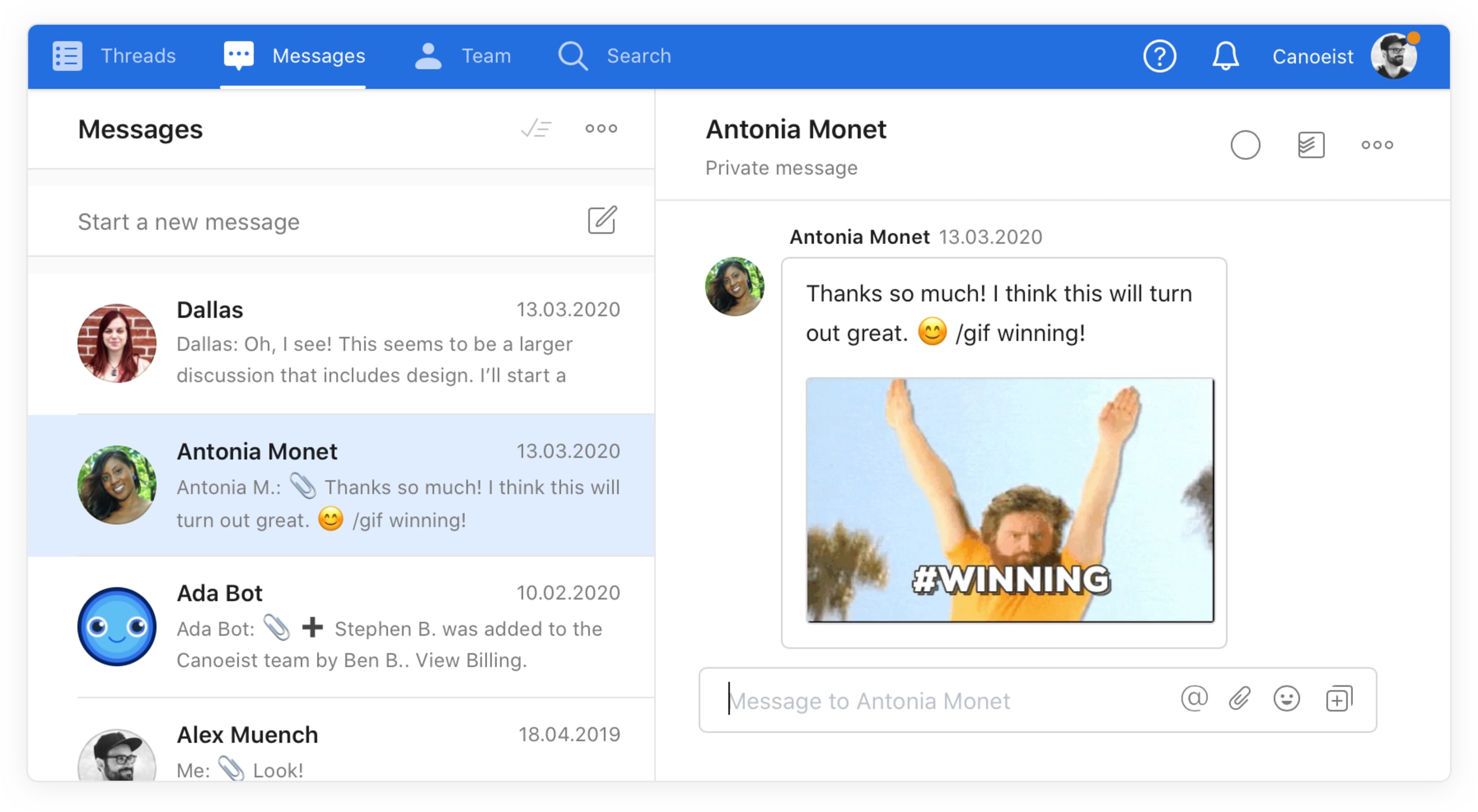This screenshot has width=1478, height=812.
Task: Click the 18.04.2019 date on Alex Muench row
Action: (x=569, y=734)
